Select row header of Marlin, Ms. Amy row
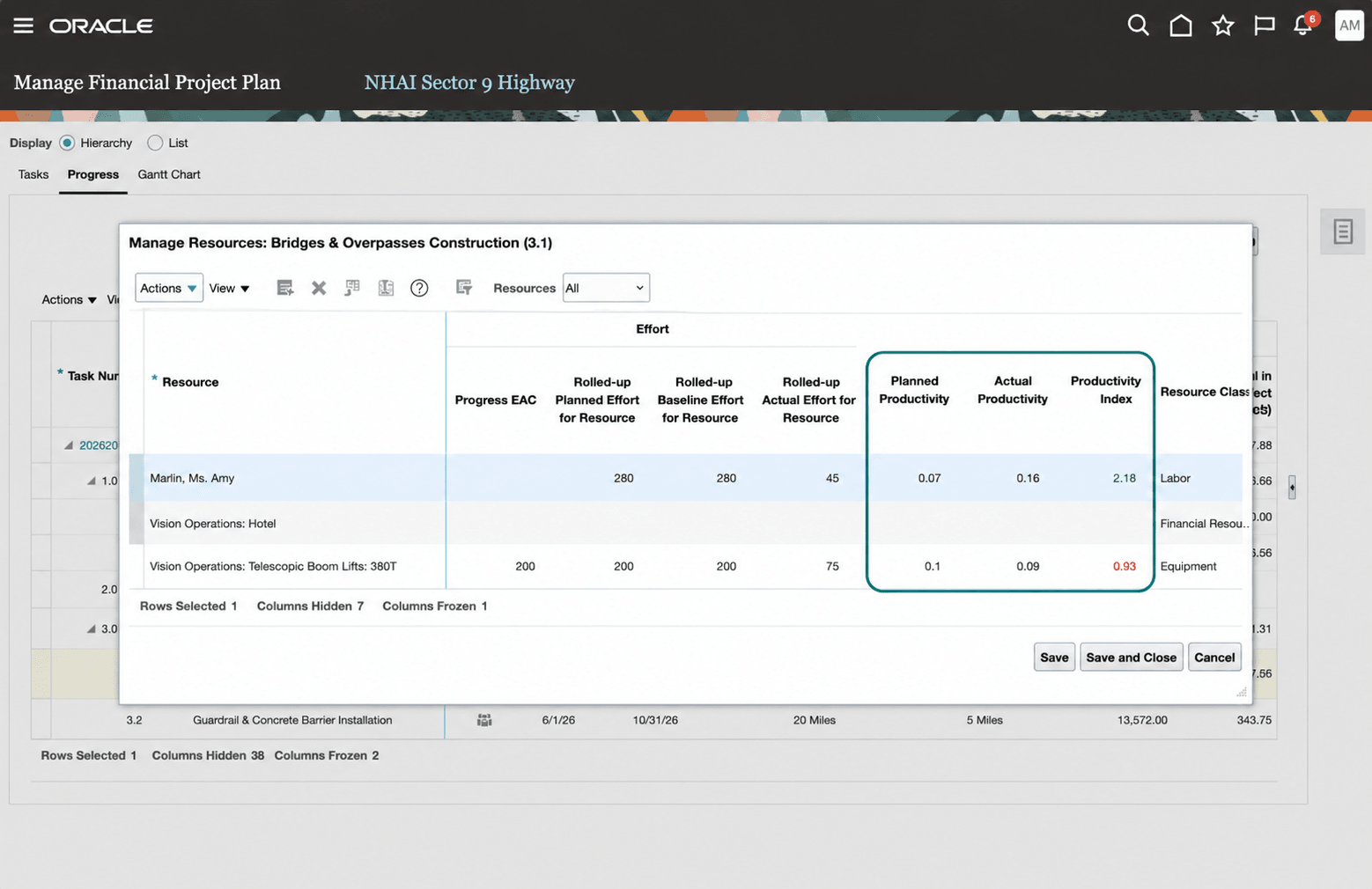Viewport: 1372px width, 889px height. [136, 478]
